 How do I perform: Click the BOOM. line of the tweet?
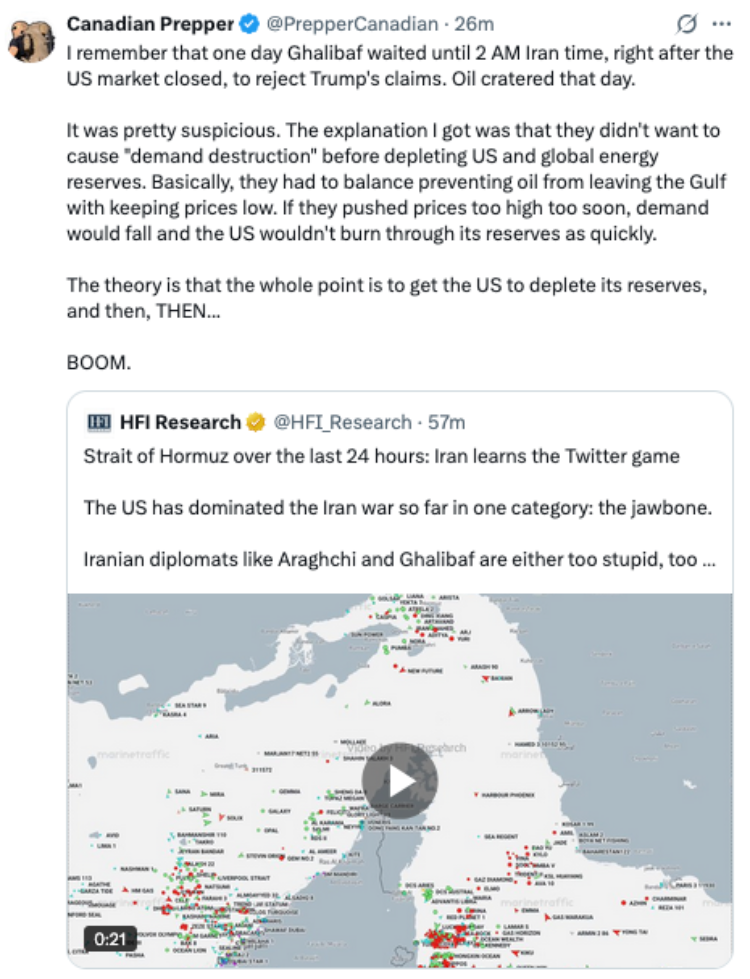point(99,363)
